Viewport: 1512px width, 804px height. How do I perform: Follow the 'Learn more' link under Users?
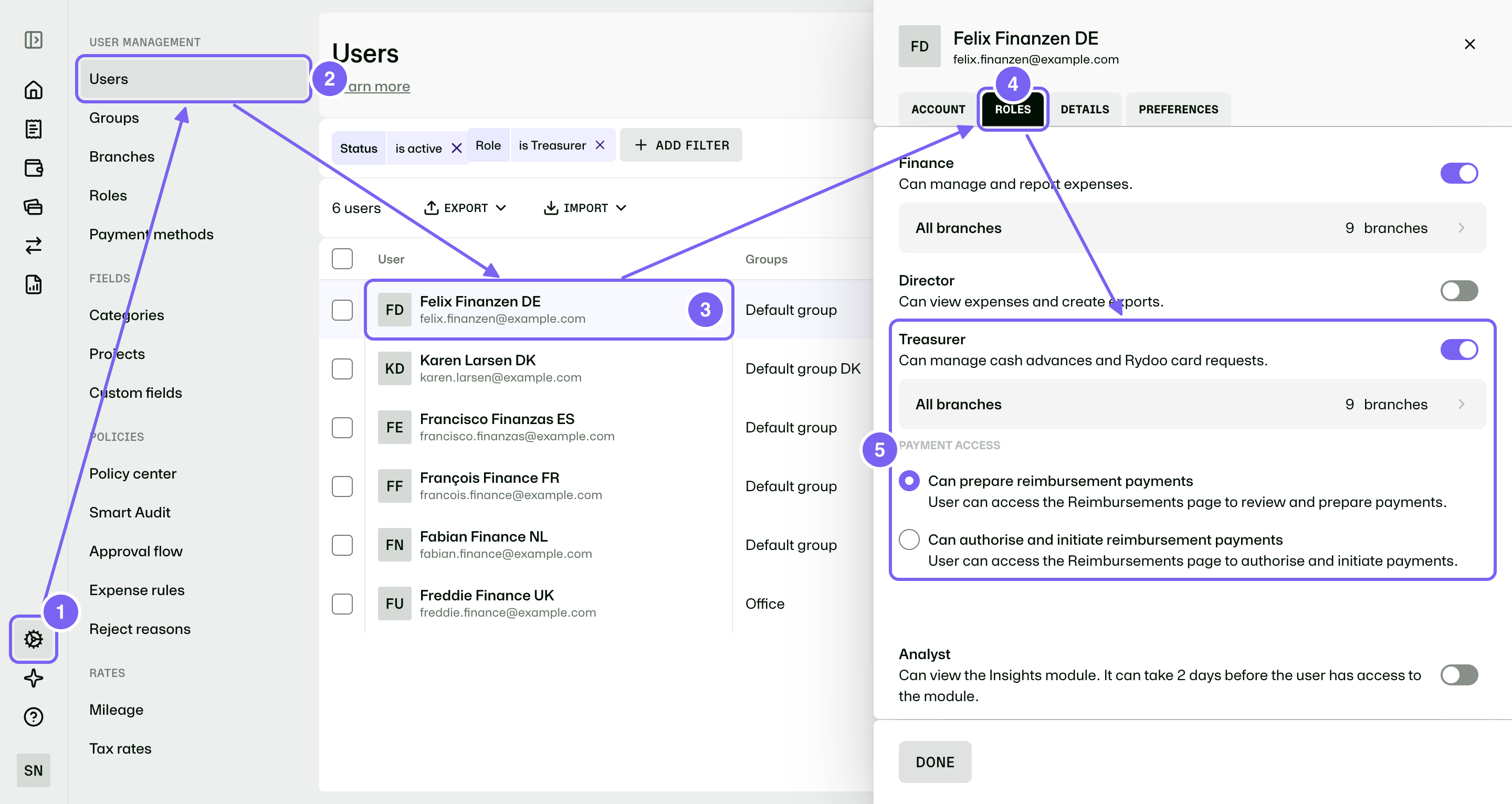378,86
